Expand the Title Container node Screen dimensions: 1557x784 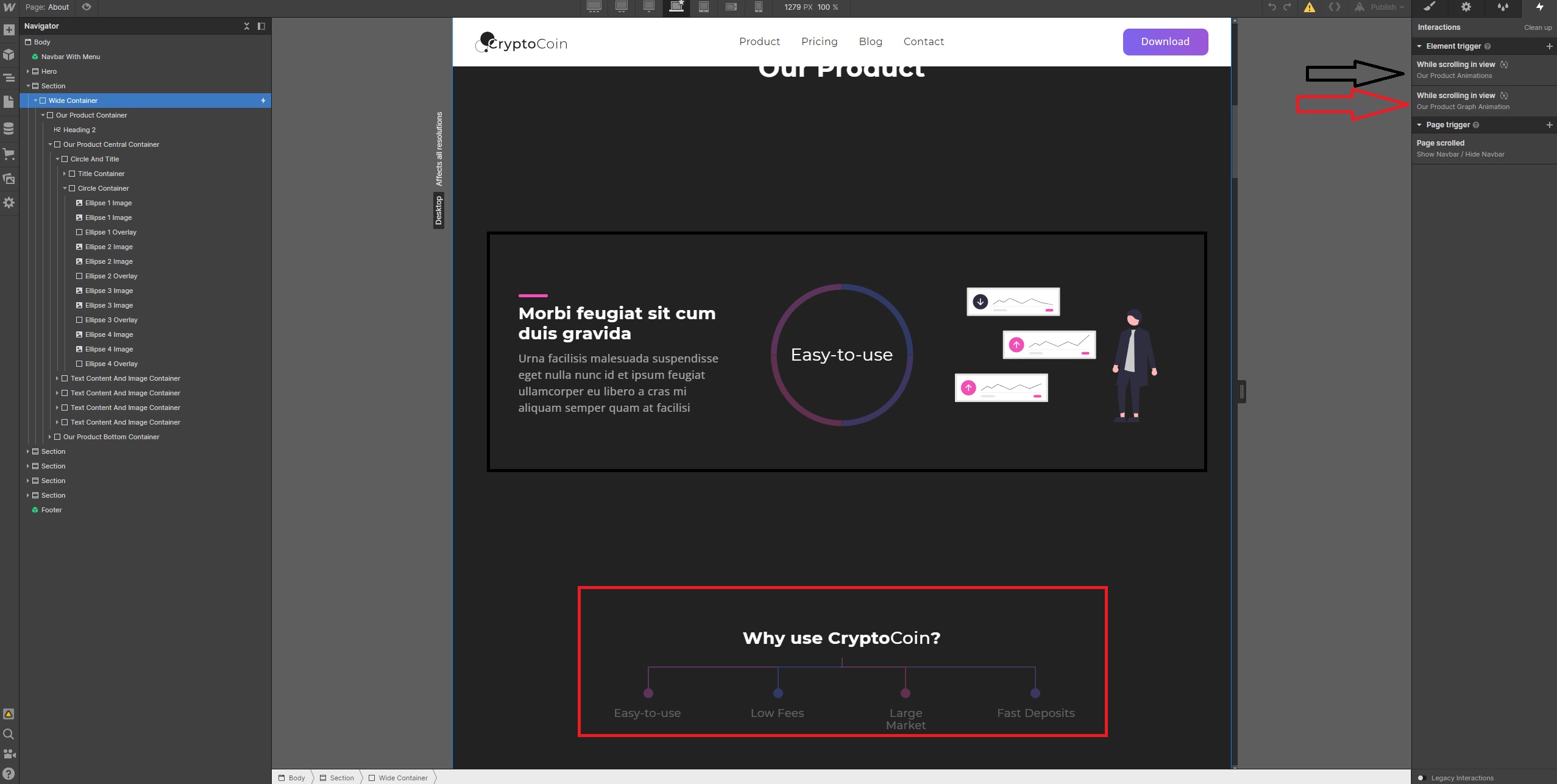(65, 174)
